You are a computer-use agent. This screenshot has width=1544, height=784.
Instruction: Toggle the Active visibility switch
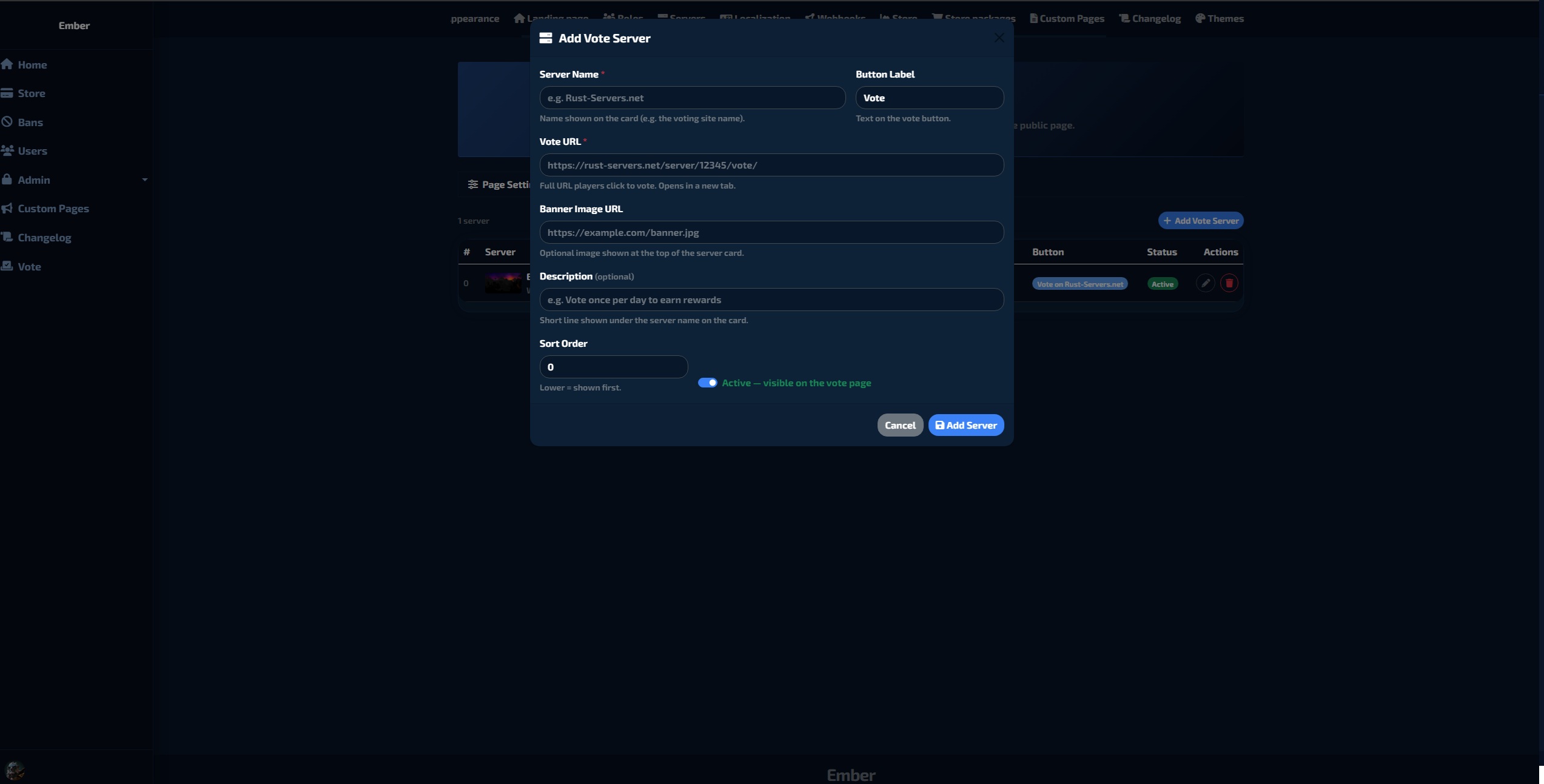click(x=707, y=383)
